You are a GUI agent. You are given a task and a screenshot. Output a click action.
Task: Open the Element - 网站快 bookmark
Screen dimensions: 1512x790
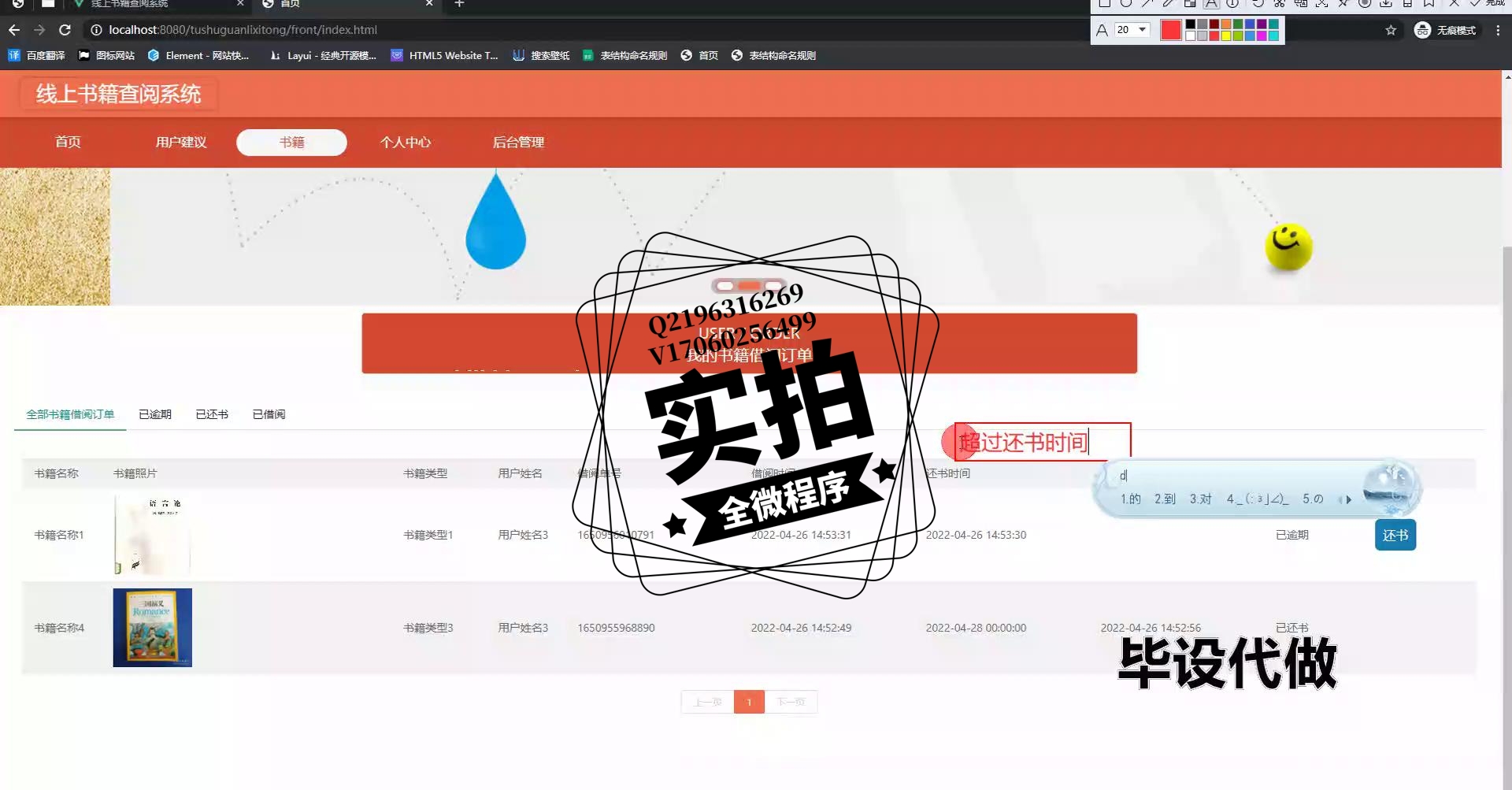point(198,55)
